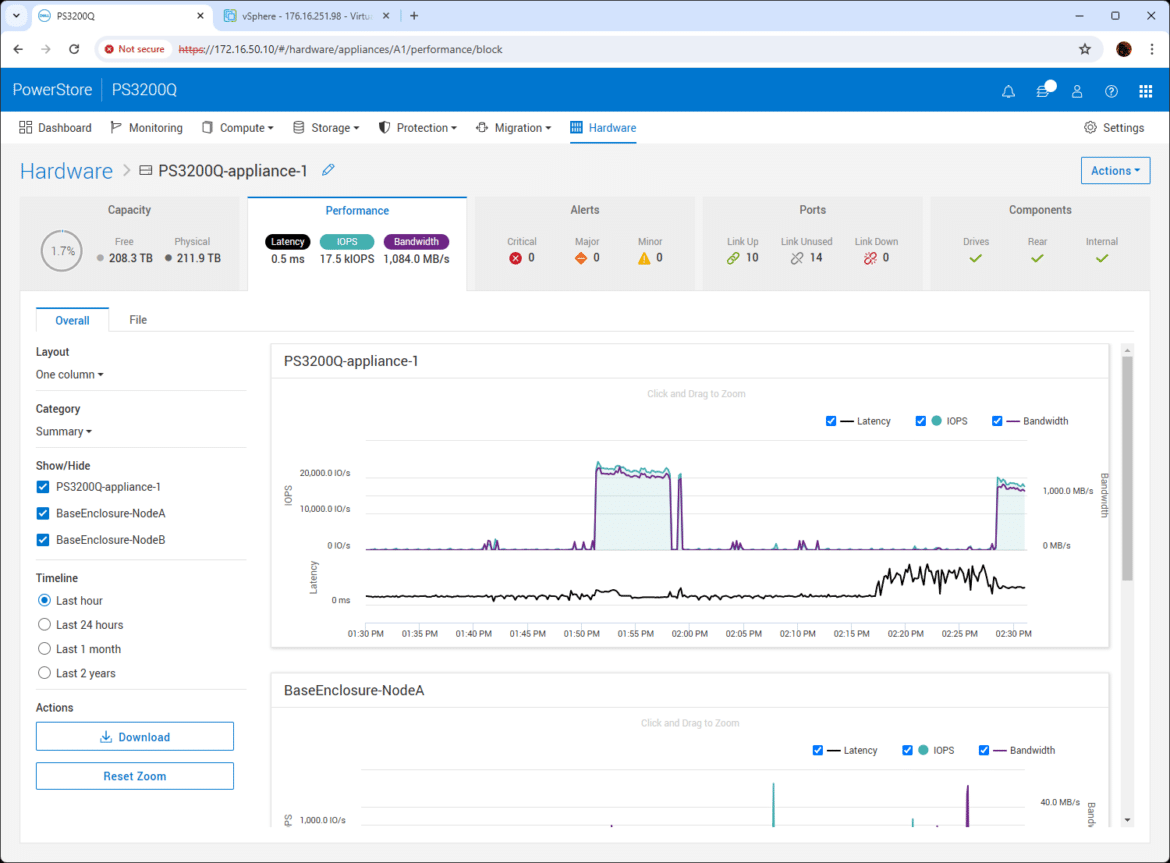1170x863 pixels.
Task: Open Chrome profile avatar
Action: coord(1124,49)
